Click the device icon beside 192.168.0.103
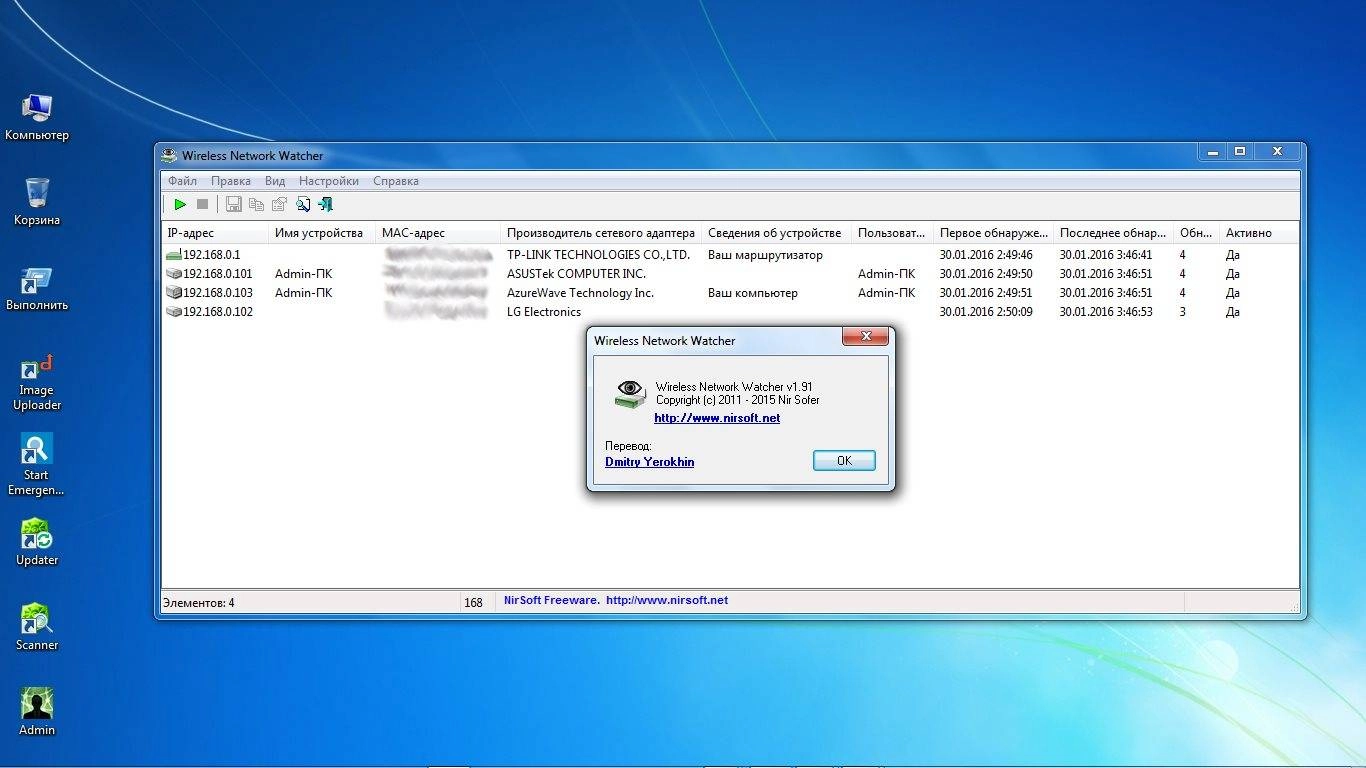The height and width of the screenshot is (768, 1366). [174, 293]
